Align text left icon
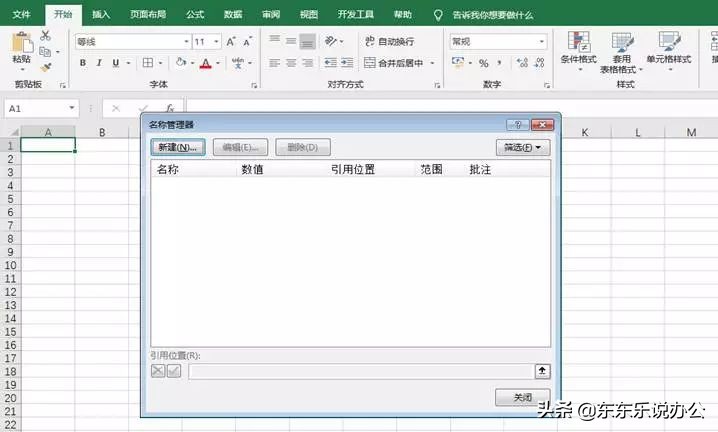Viewport: 718px width, 432px height. (x=275, y=63)
